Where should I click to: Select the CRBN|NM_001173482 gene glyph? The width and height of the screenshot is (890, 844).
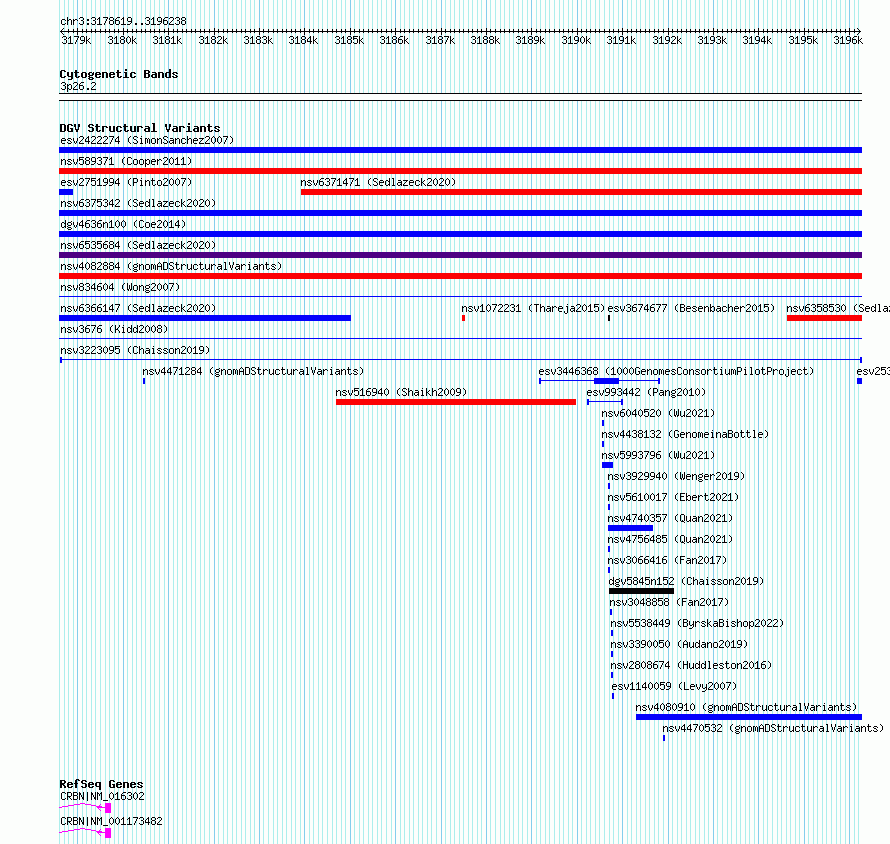click(x=85, y=833)
